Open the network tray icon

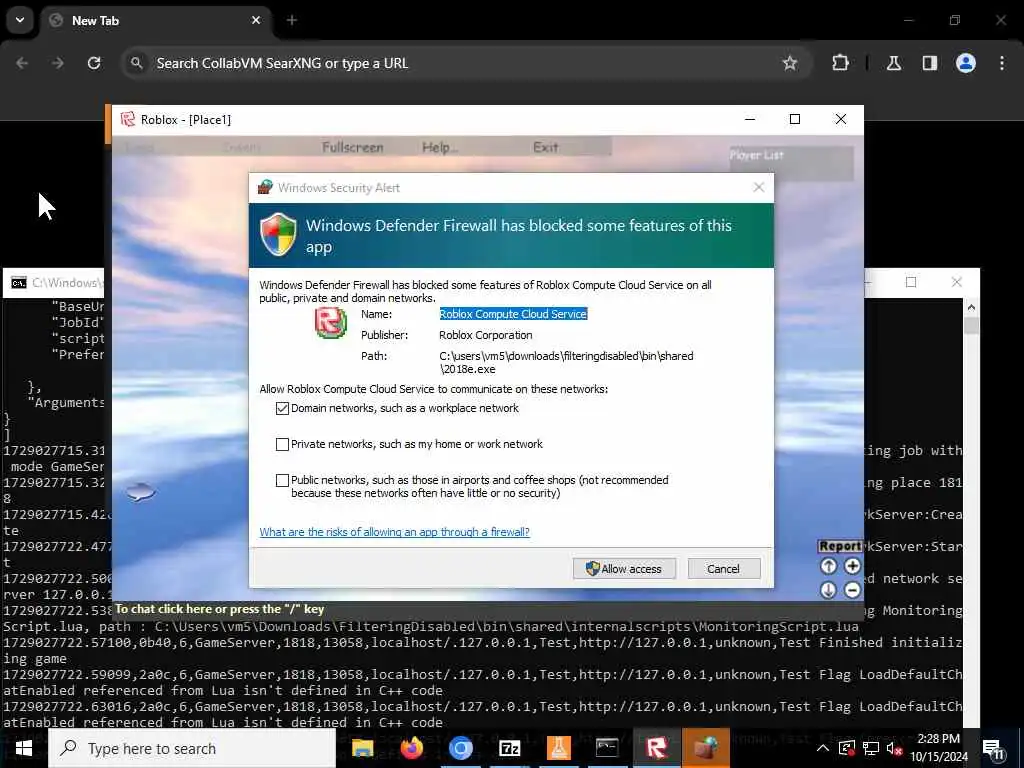tap(870, 748)
